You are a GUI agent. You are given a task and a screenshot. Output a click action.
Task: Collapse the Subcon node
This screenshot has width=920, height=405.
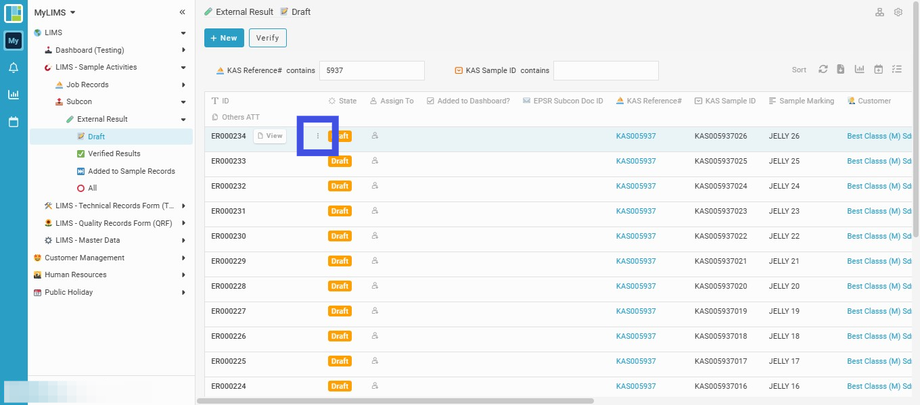pos(184,102)
